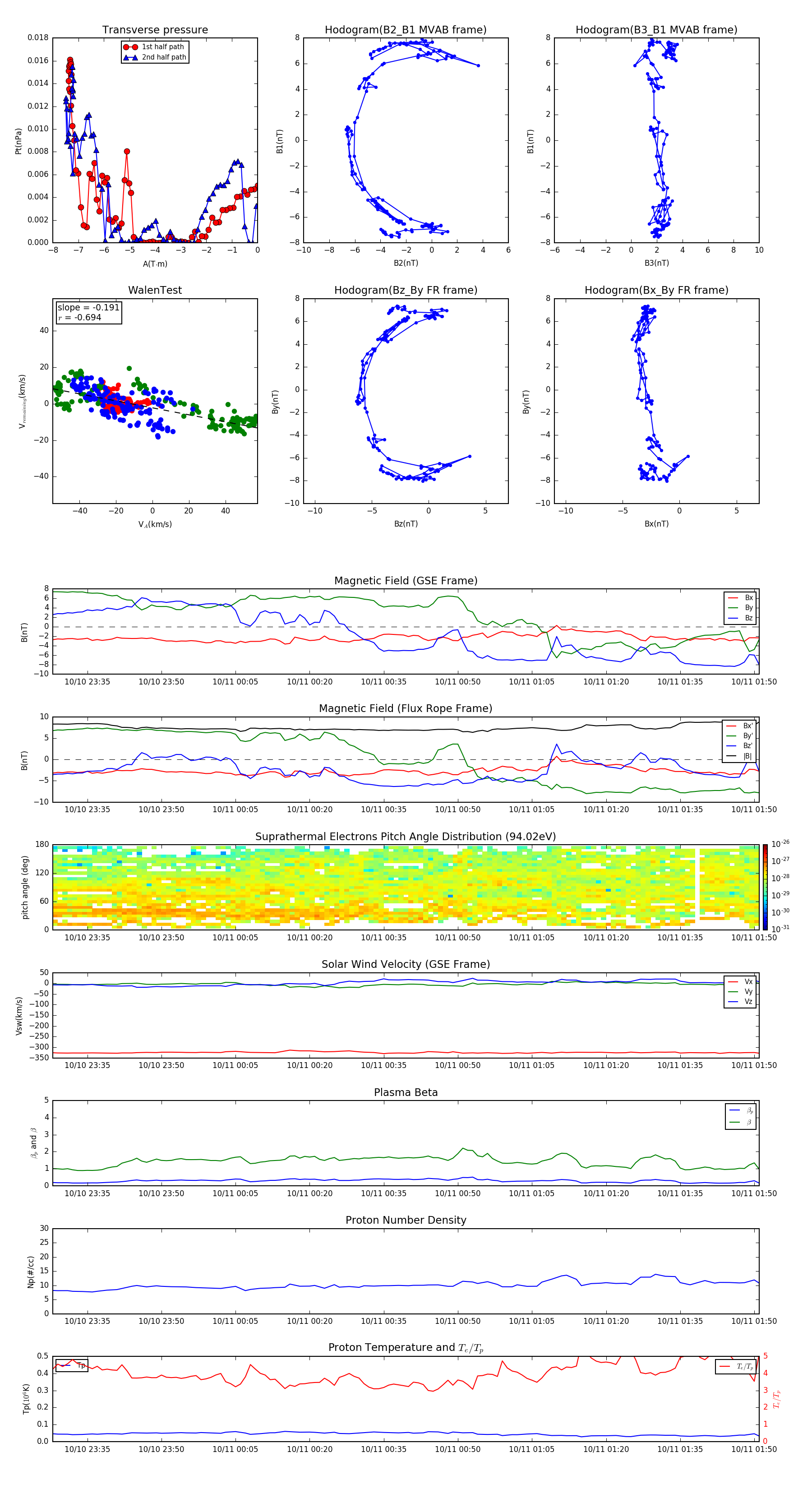Click '|B|' in flux rope legend
This screenshot has width=812, height=1489.
click(x=747, y=756)
